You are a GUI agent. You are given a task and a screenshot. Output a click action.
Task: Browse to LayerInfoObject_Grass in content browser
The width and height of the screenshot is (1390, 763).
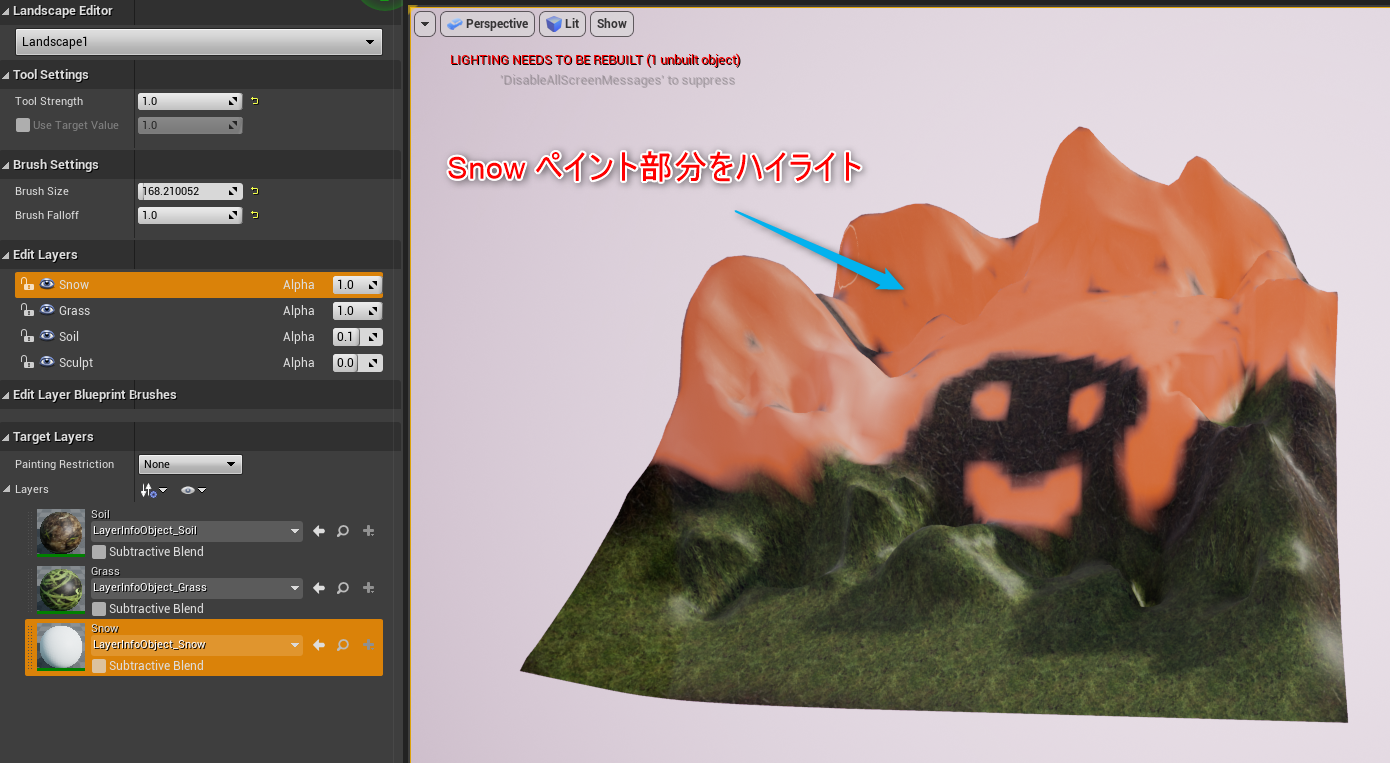(x=343, y=588)
